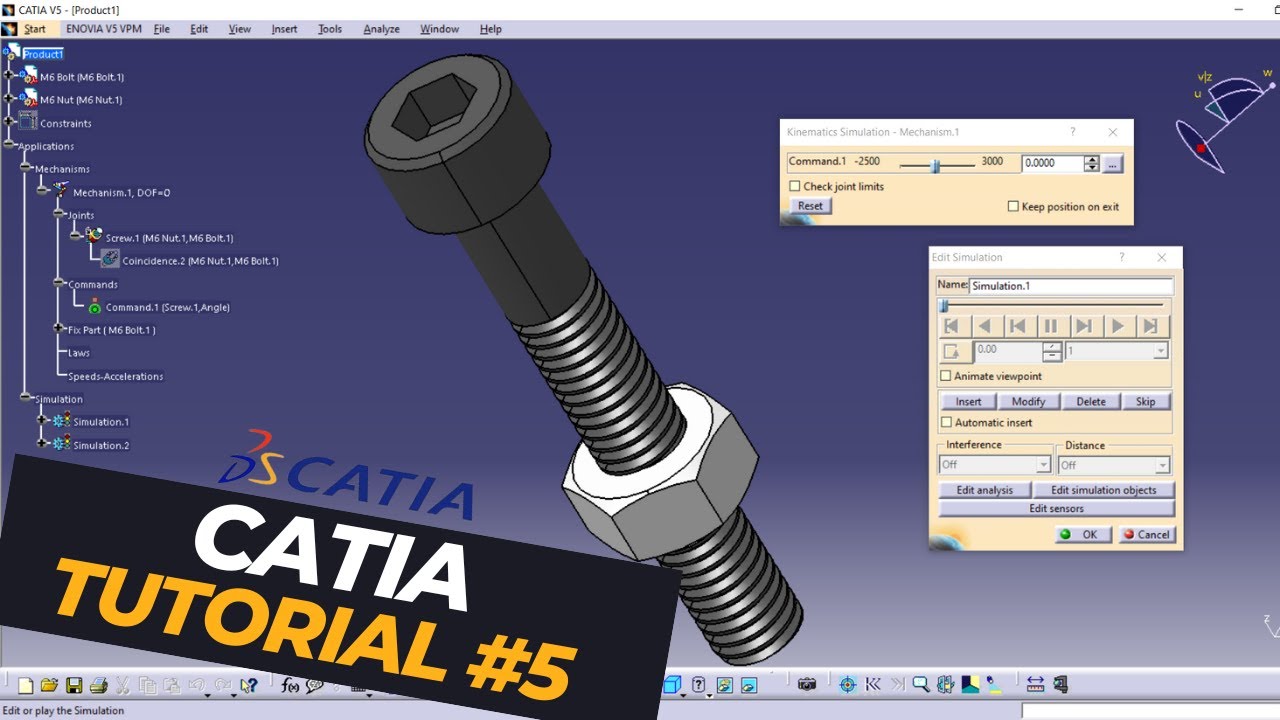
Task: Toggle Animate viewpoint checkbox
Action: pos(946,376)
